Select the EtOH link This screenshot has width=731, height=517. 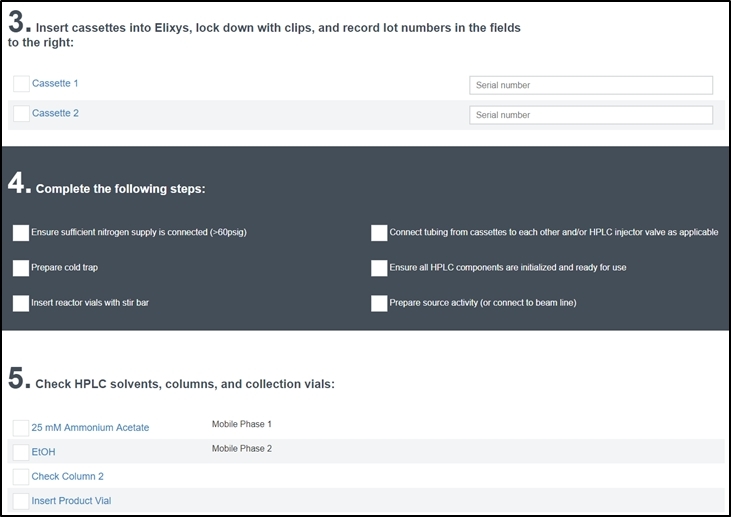coord(43,452)
